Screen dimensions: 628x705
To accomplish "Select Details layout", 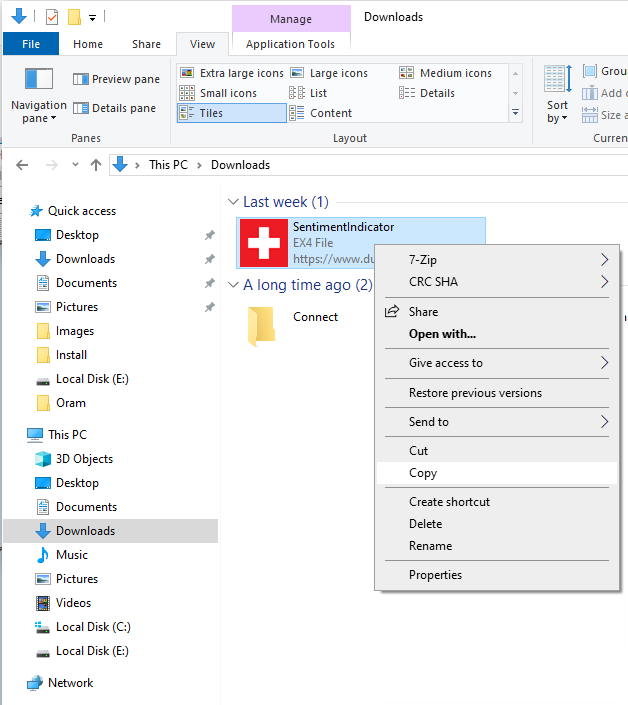I will [427, 93].
